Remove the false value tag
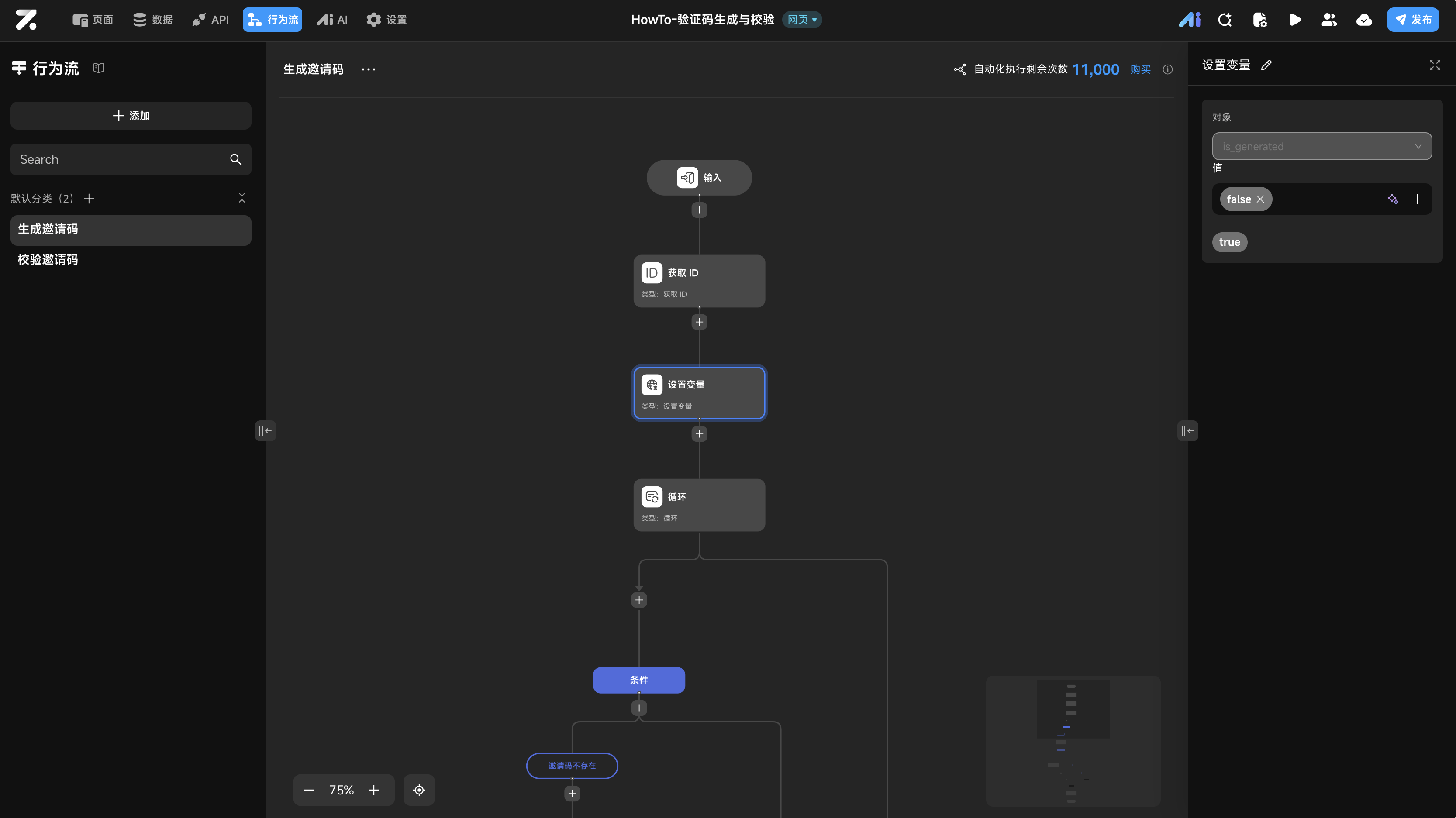This screenshot has height=818, width=1456. pyautogui.click(x=1260, y=199)
